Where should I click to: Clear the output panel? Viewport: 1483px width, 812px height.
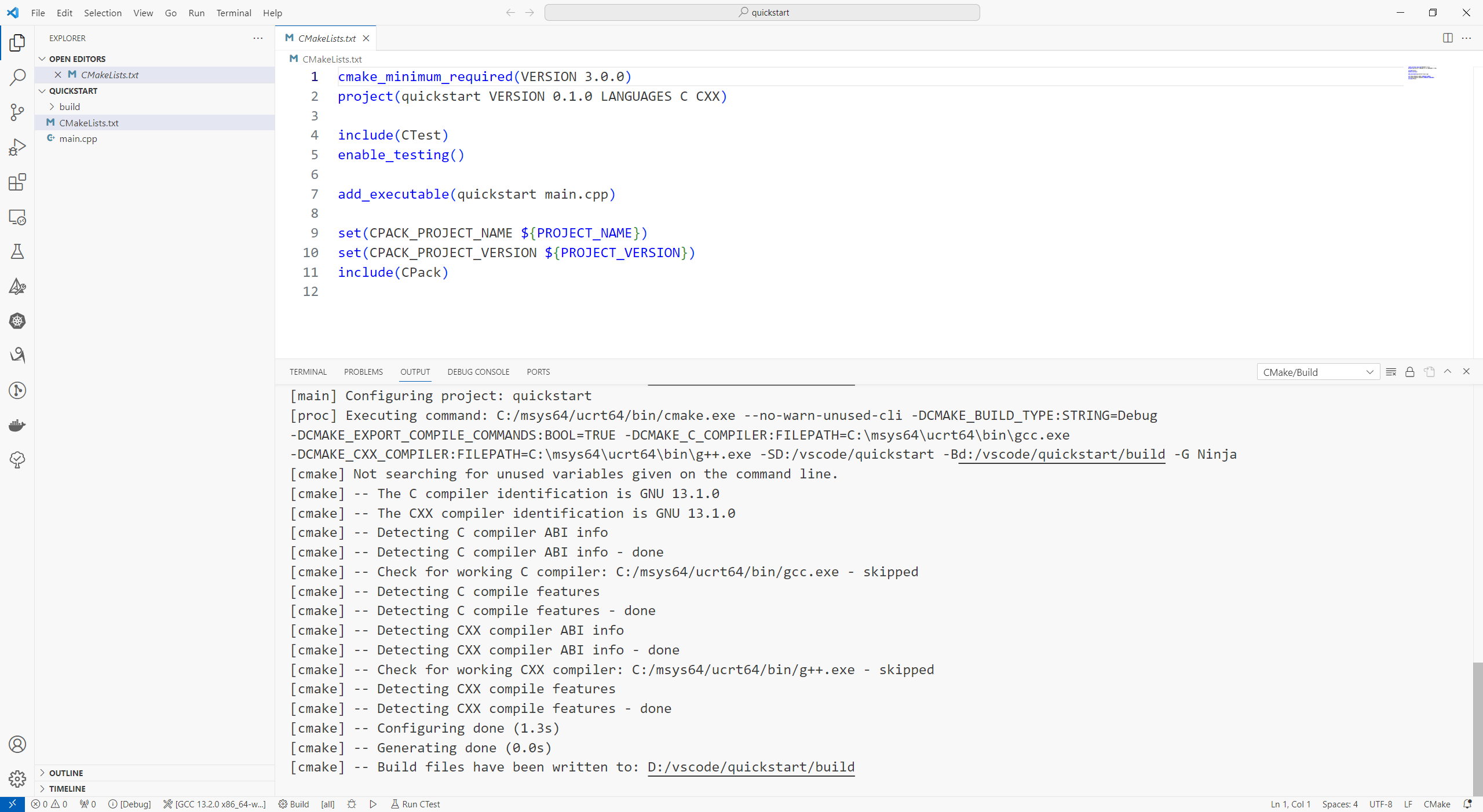tap(1391, 372)
